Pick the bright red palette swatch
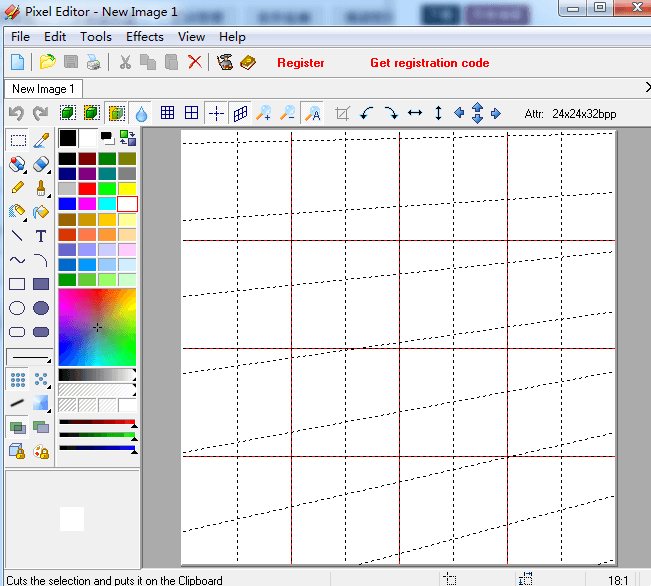651x586 pixels. coord(87,189)
